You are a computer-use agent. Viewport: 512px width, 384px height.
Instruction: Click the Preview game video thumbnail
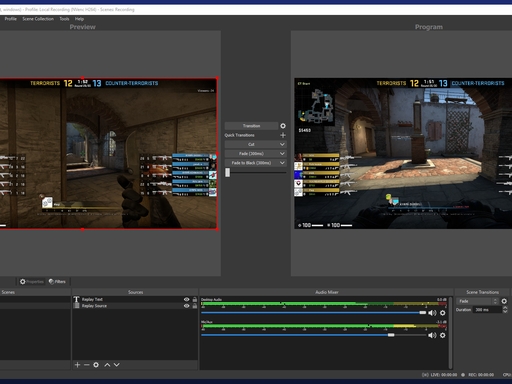click(x=108, y=153)
